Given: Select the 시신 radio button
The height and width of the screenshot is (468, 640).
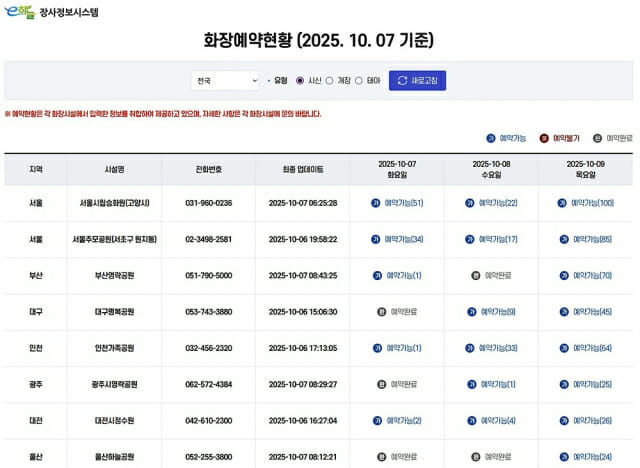Looking at the screenshot, I should pyautogui.click(x=299, y=80).
